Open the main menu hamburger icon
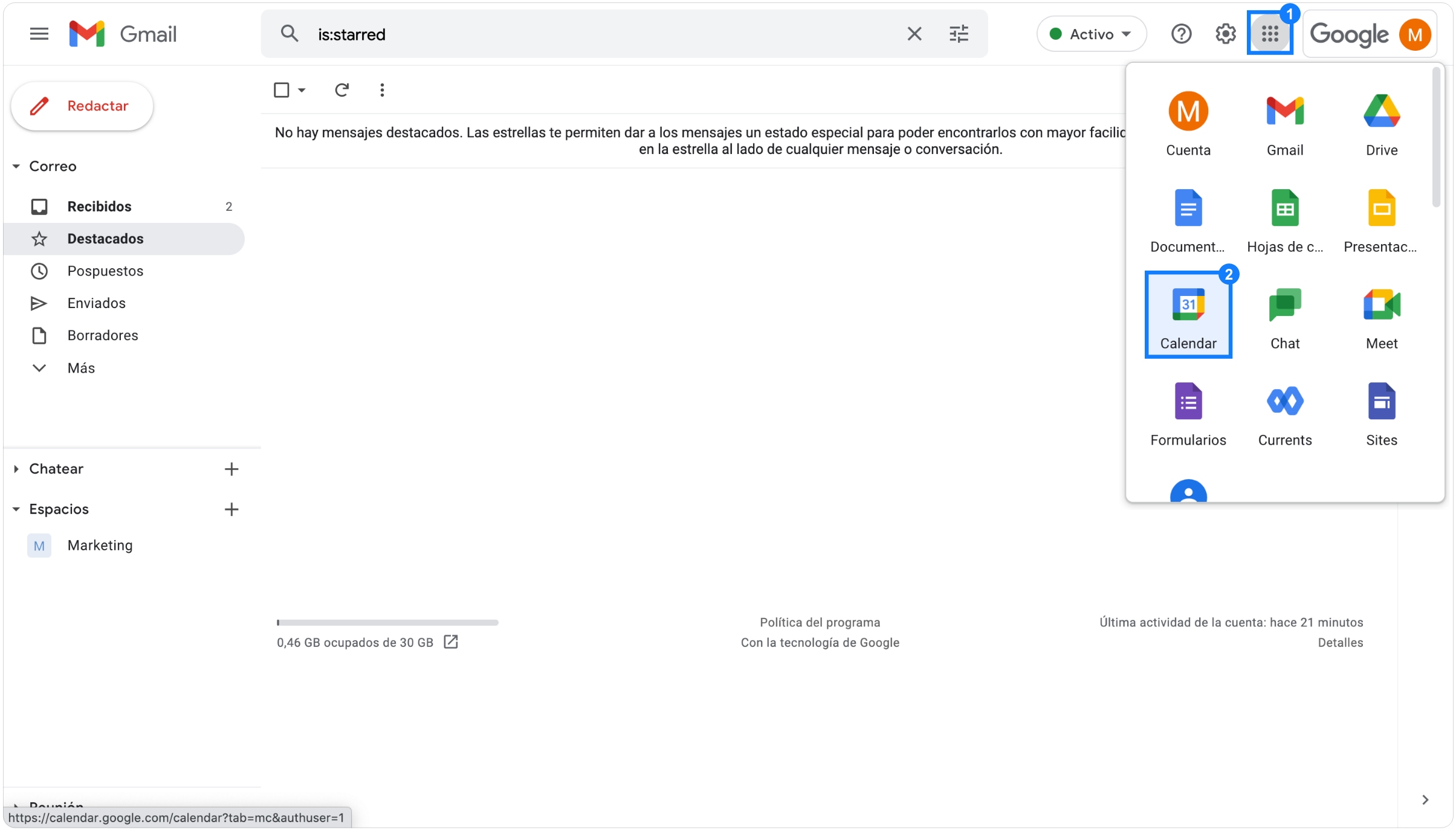 [39, 34]
